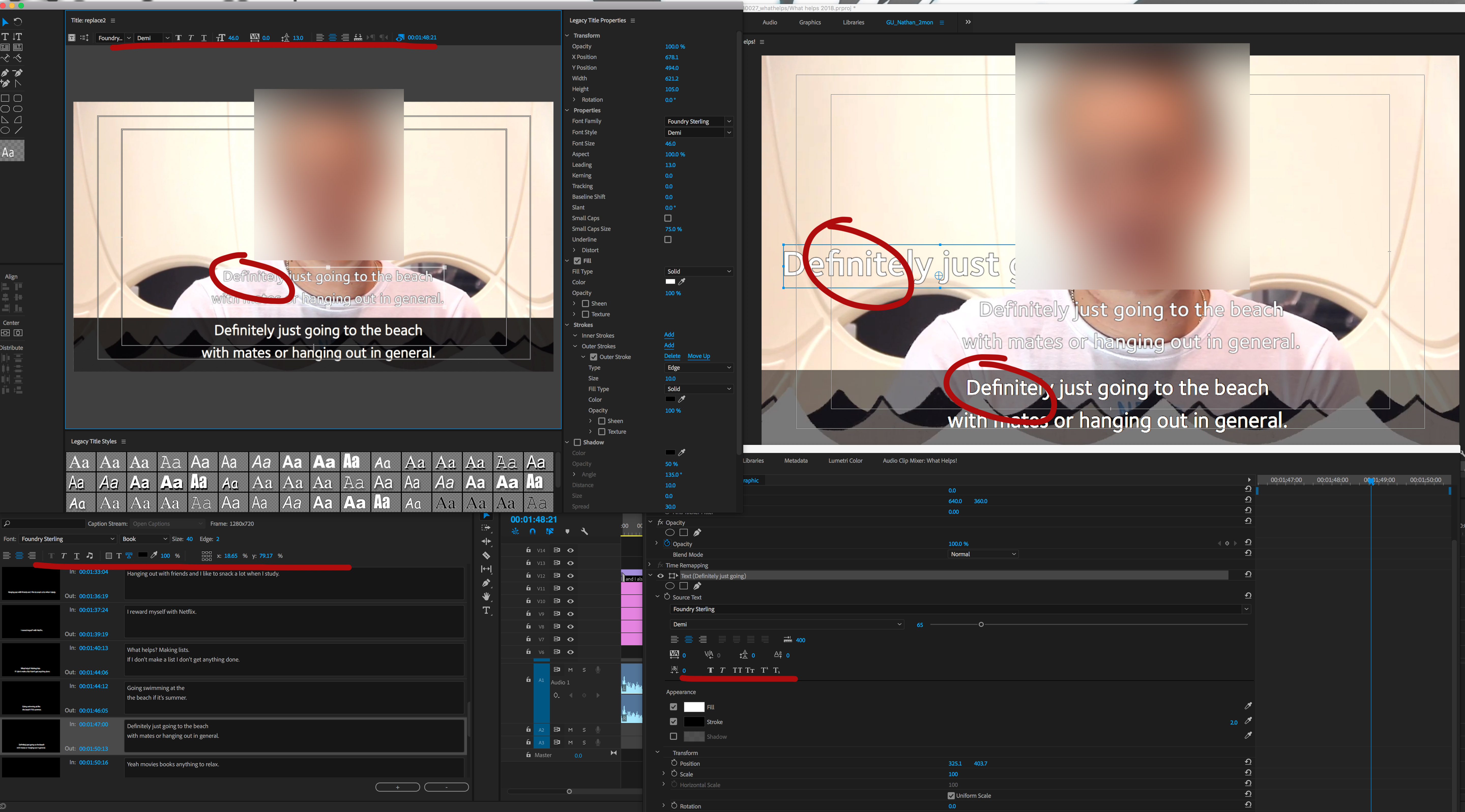Enable Underline checkbox in Title Properties
This screenshot has width=1465, height=812.
coord(668,240)
